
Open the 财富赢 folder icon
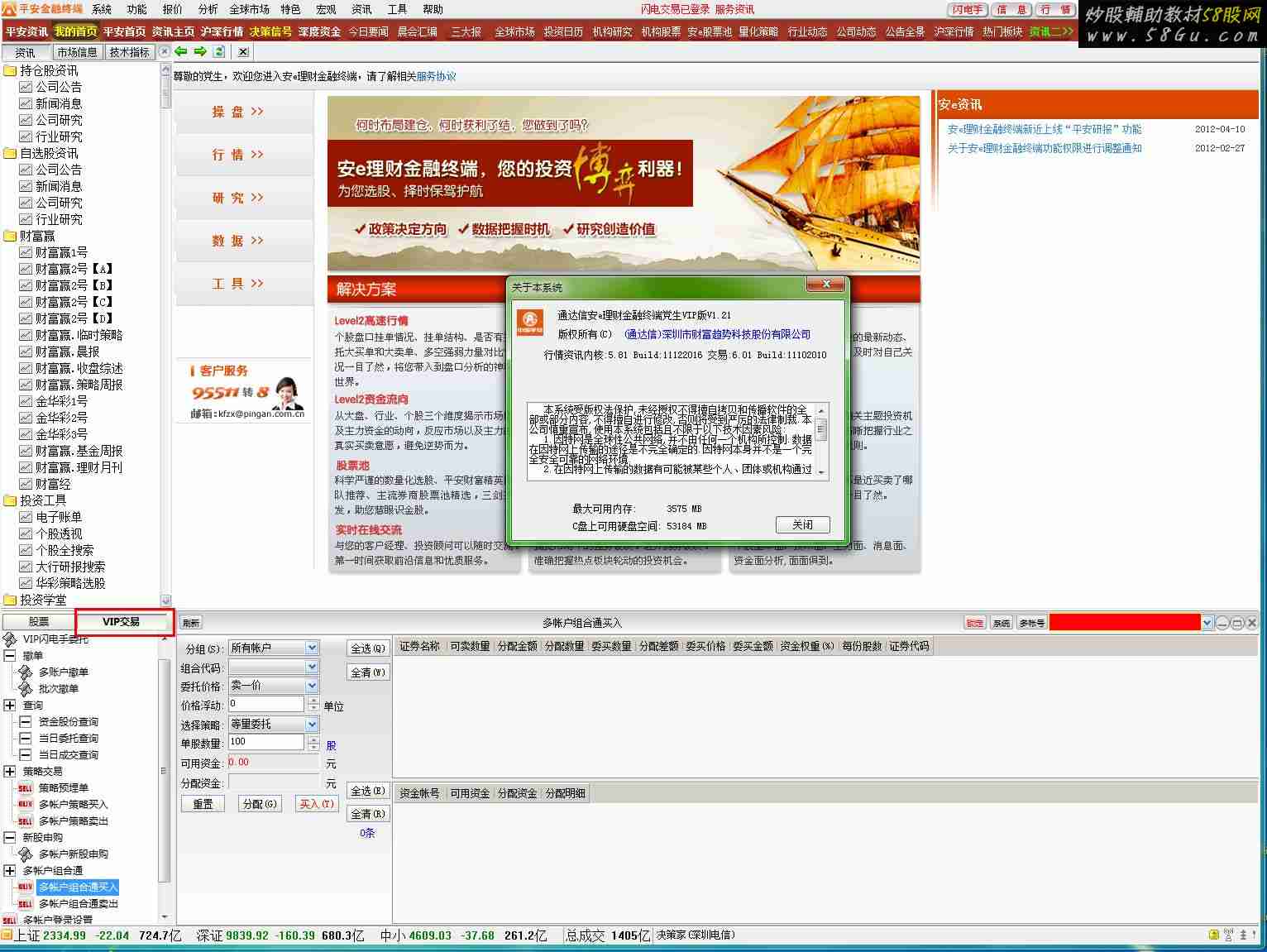(10, 236)
